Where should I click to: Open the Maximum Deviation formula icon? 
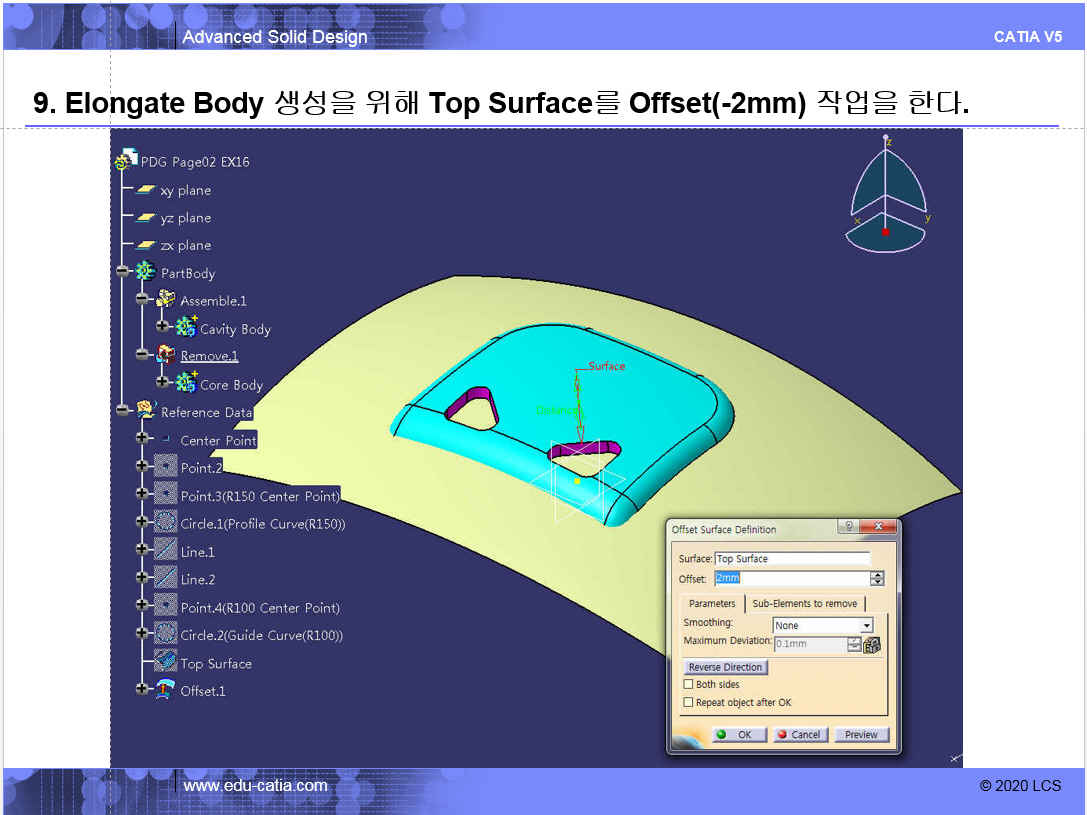click(870, 645)
